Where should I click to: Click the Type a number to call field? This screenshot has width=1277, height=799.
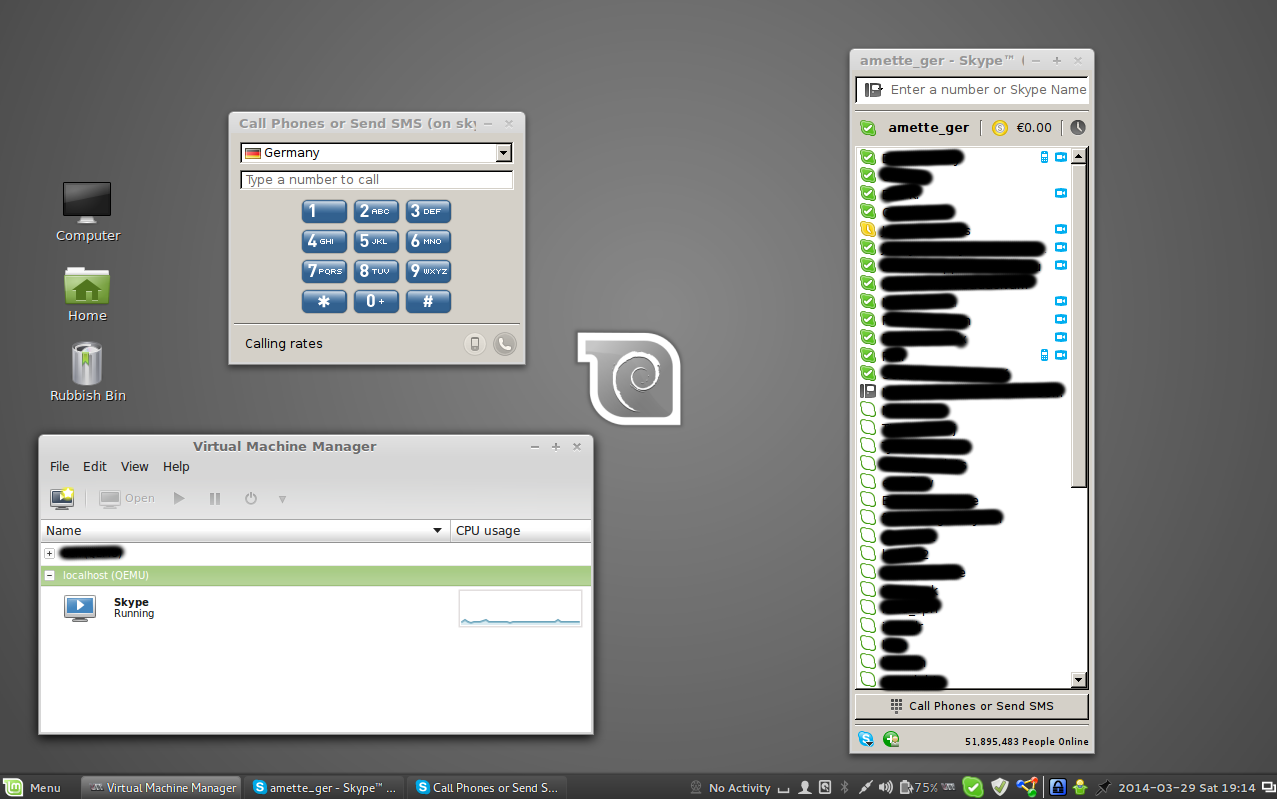click(x=376, y=180)
